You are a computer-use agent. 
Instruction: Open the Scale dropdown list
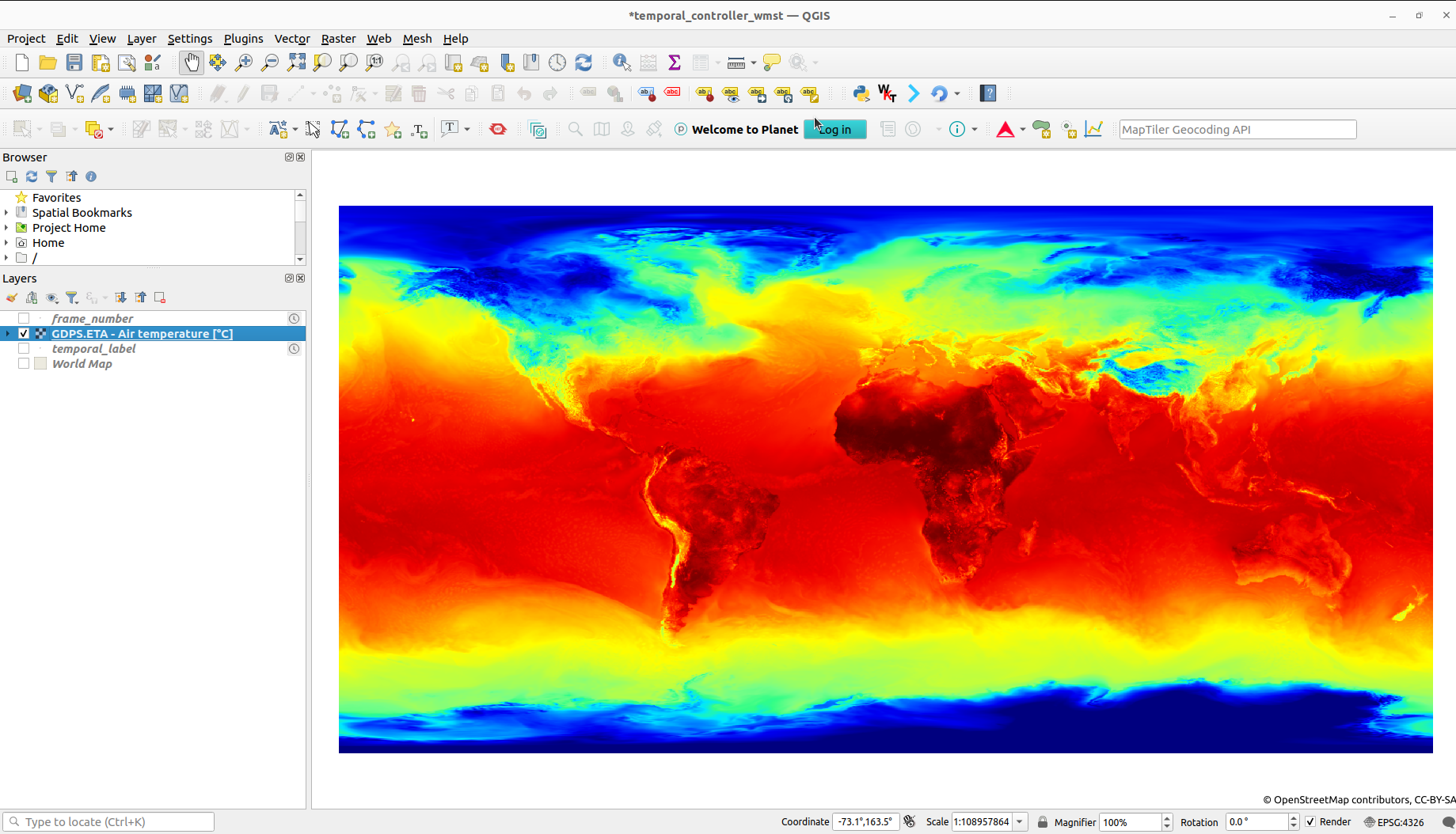(1020, 822)
